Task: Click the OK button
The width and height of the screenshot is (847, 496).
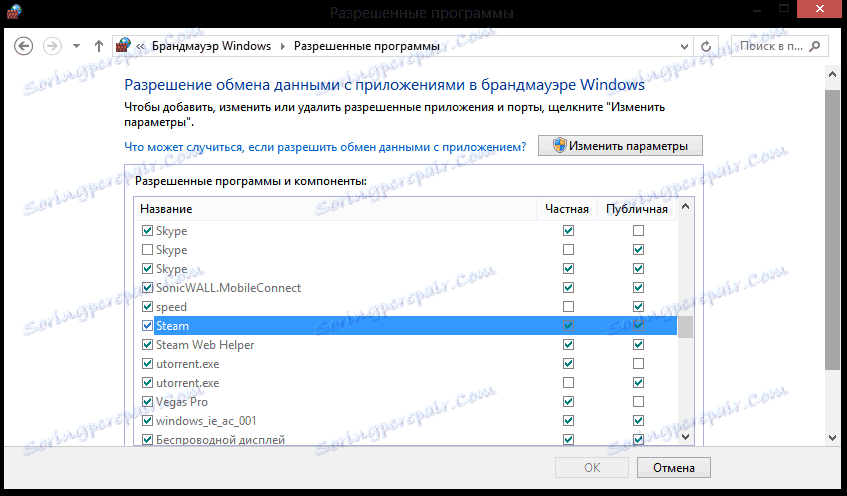Action: pos(592,467)
